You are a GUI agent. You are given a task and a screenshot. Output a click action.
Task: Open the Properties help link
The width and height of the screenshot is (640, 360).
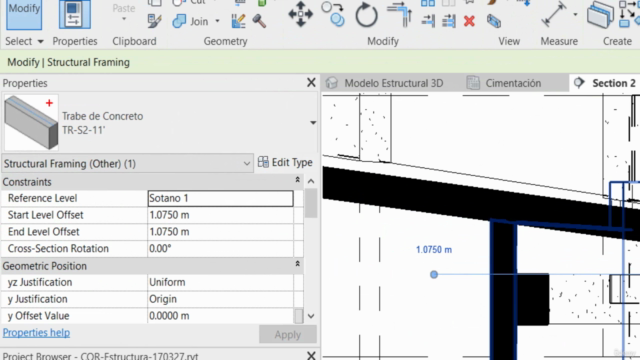pos(36,333)
